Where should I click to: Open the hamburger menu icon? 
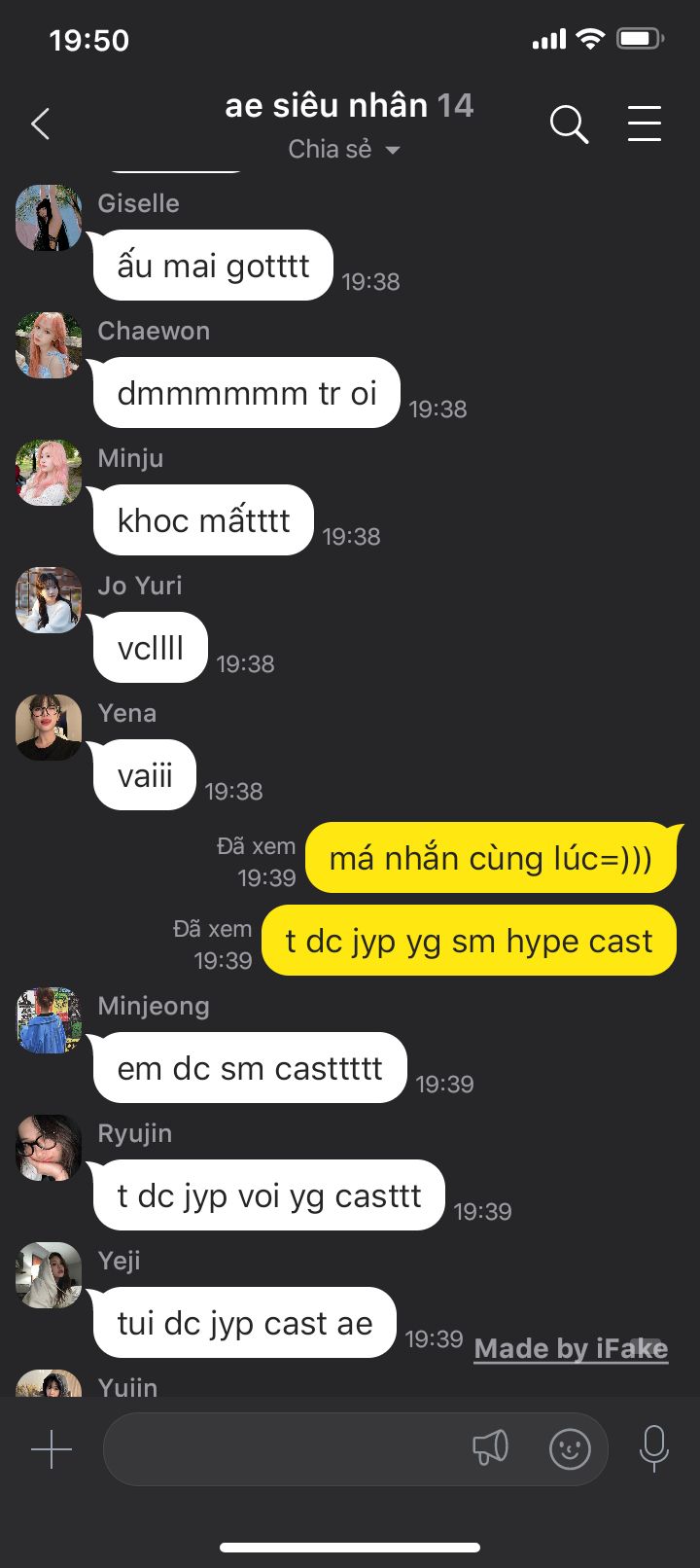pos(645,125)
